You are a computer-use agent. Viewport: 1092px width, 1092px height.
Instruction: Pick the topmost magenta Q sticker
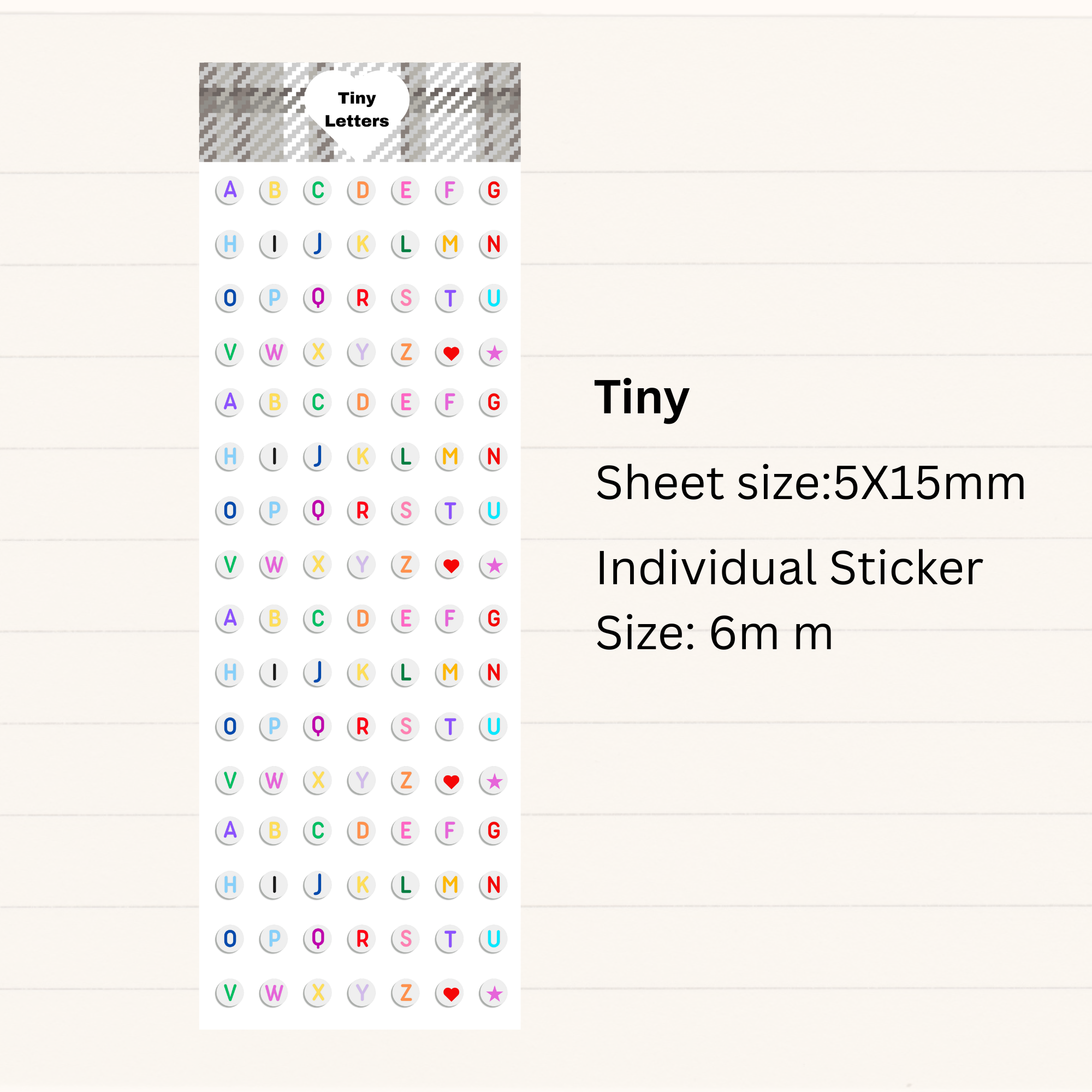click(318, 298)
